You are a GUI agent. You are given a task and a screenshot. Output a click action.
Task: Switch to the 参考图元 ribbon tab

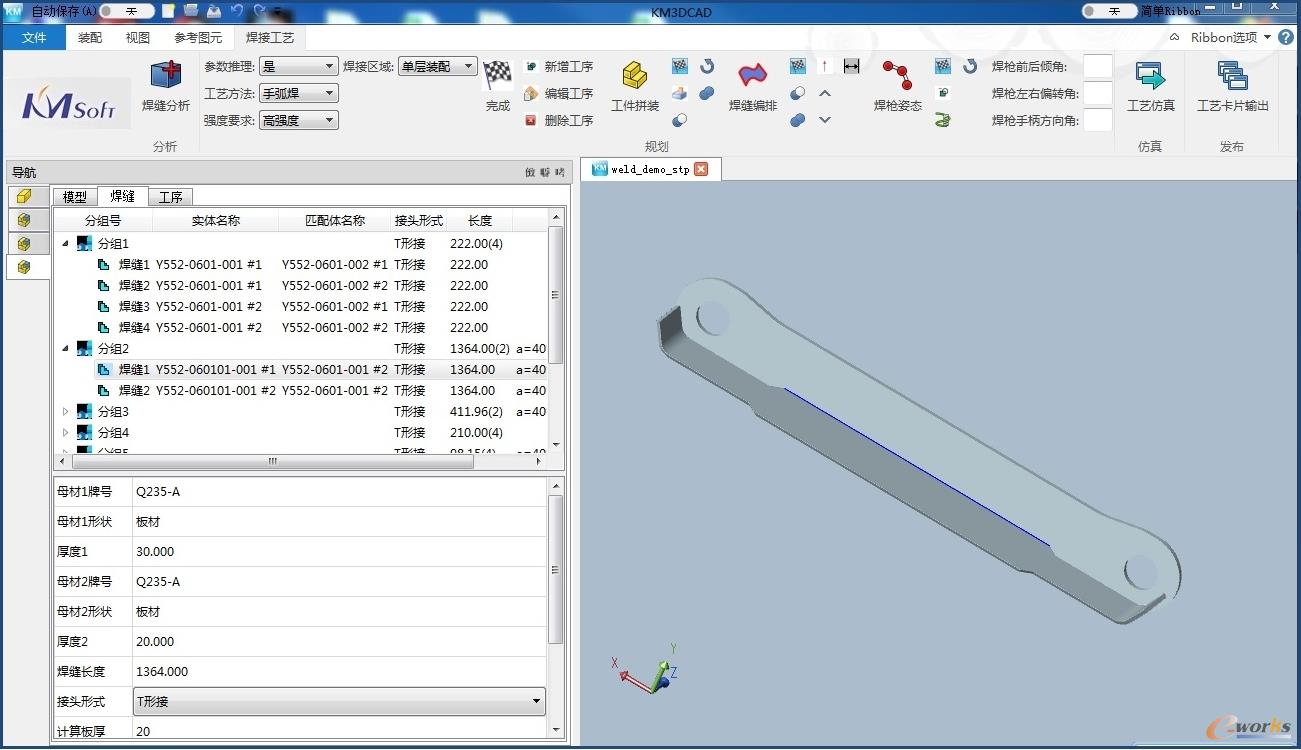(x=198, y=38)
